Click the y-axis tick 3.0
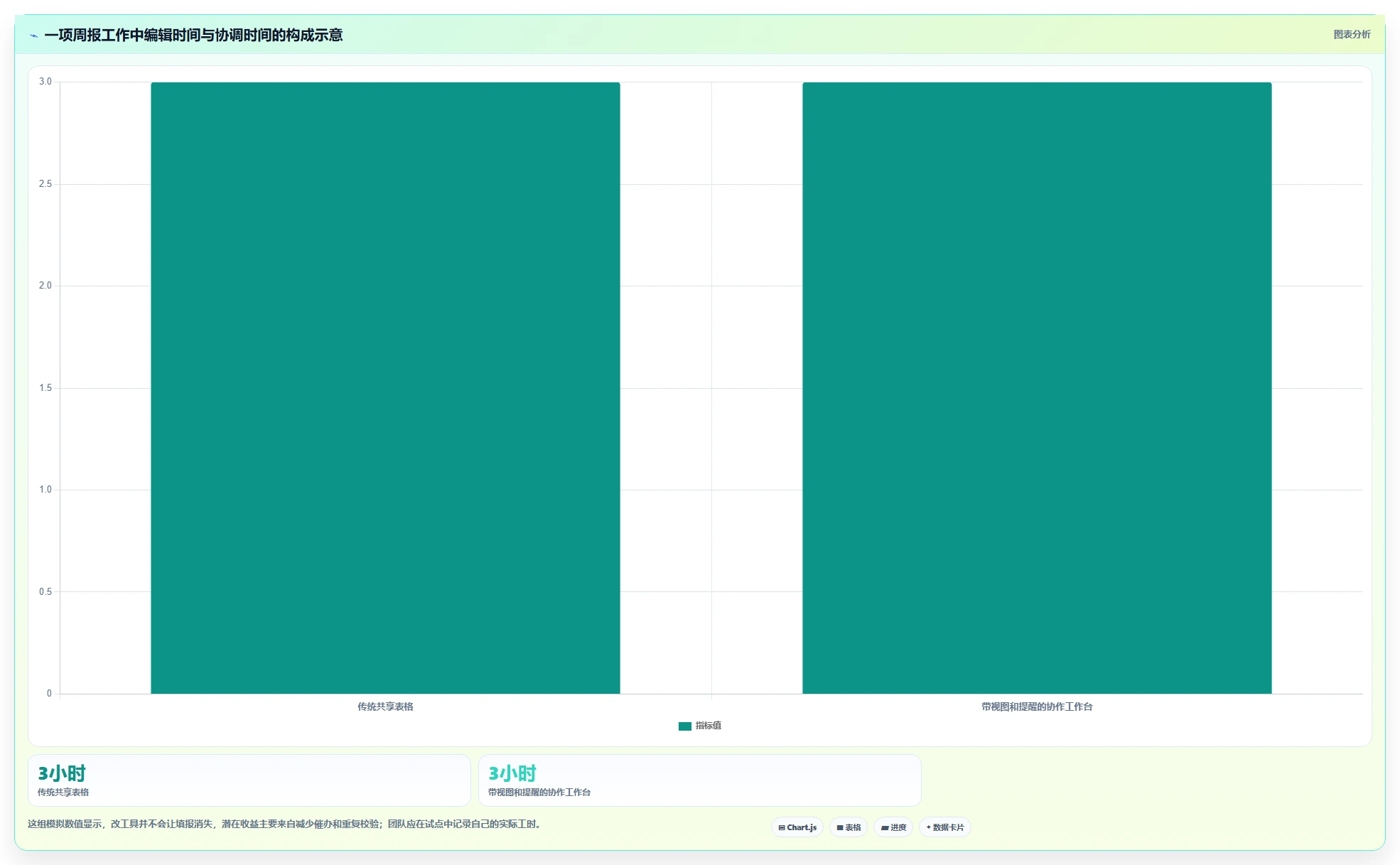1400x865 pixels. coord(45,82)
